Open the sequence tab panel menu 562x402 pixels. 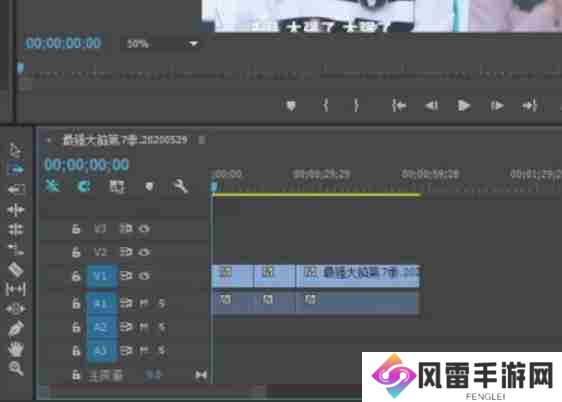pos(202,140)
